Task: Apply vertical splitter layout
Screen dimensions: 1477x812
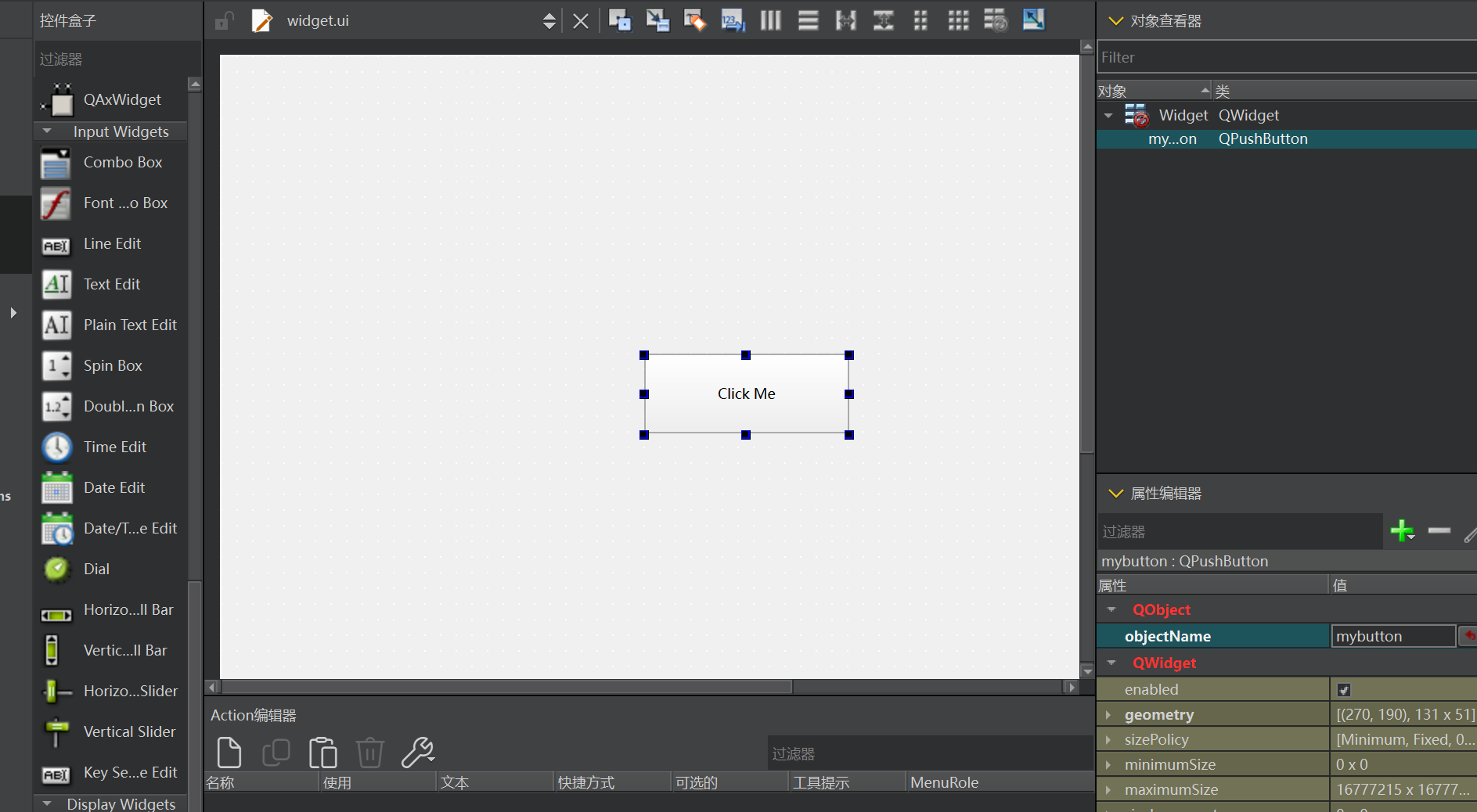Action: (x=883, y=20)
